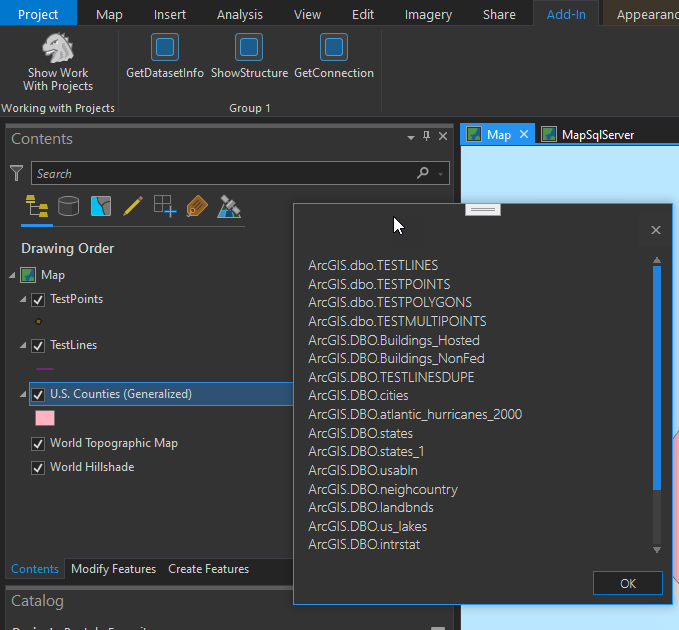The image size is (679, 630).
Task: Select List By Selection icon
Action: pyautogui.click(x=101, y=206)
